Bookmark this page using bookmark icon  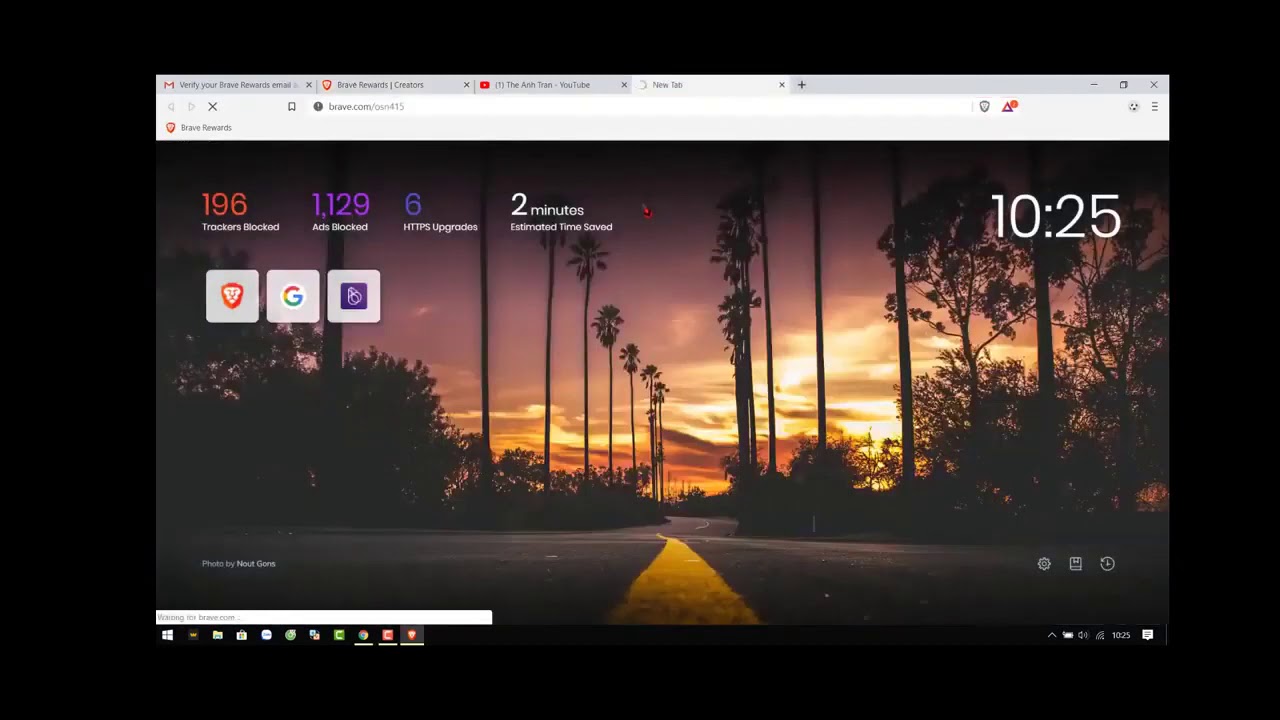pyautogui.click(x=292, y=106)
